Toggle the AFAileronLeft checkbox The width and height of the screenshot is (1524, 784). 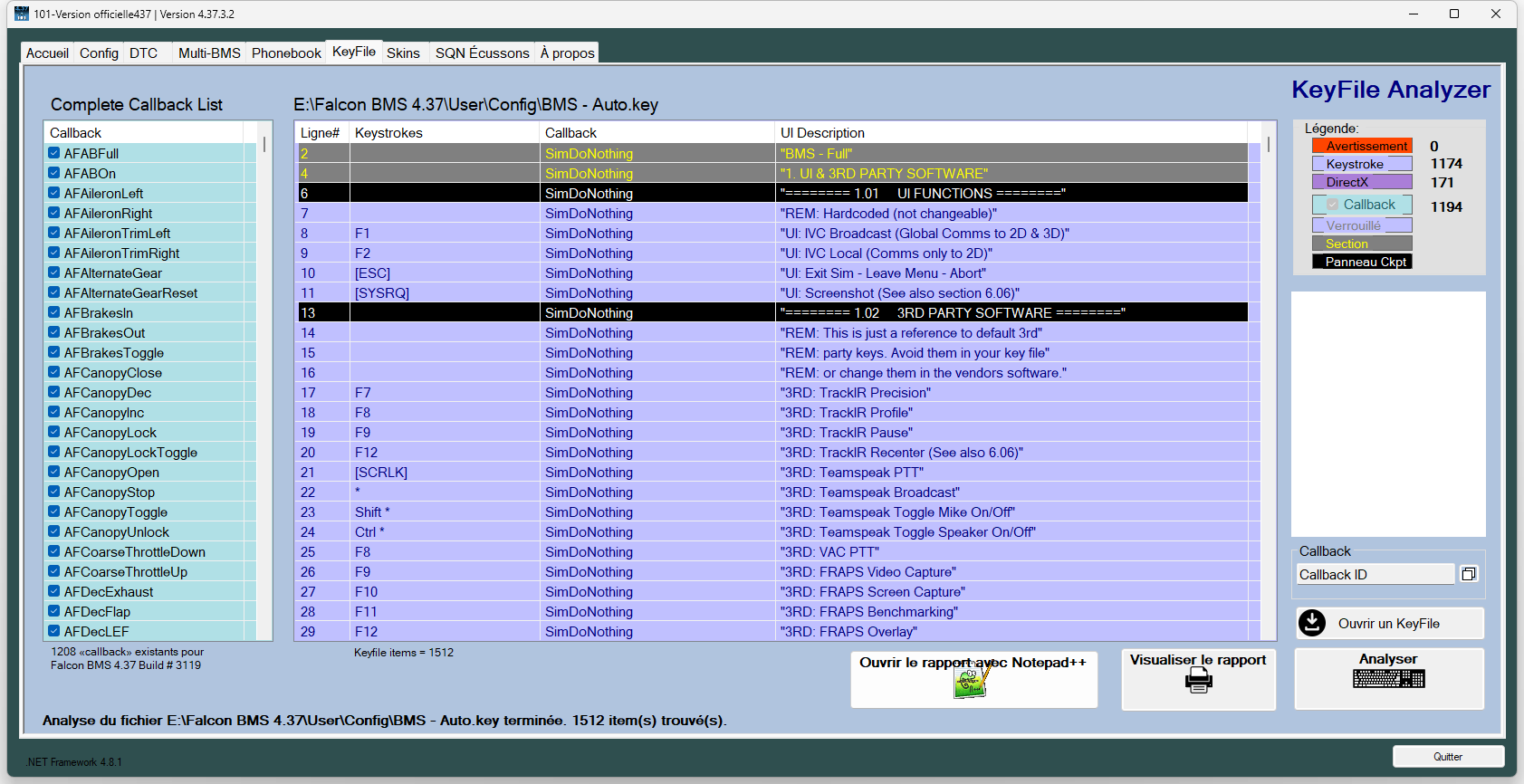[x=54, y=193]
